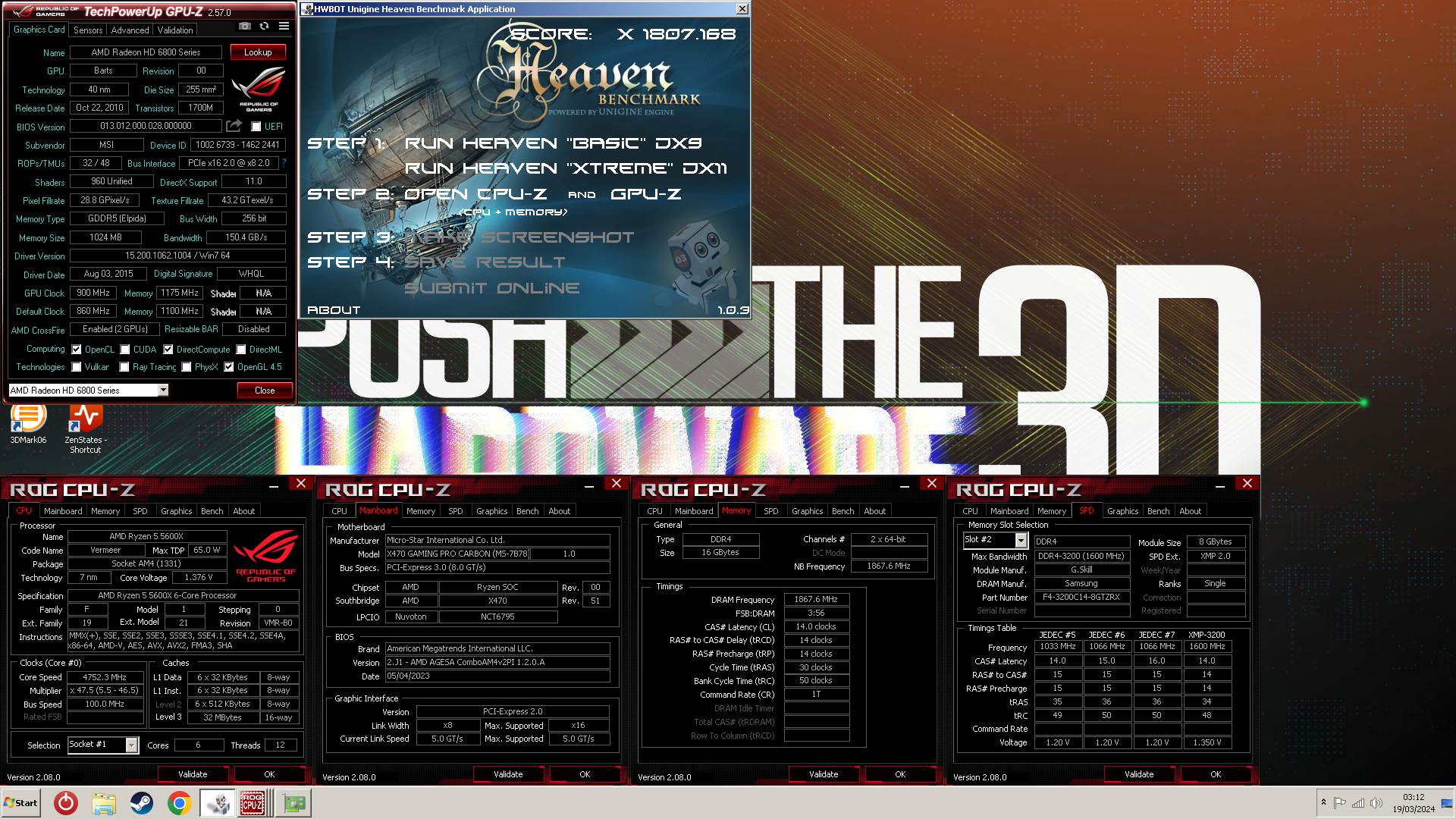Click the GPU-Z Close button
The width and height of the screenshot is (1456, 819).
coord(265,391)
